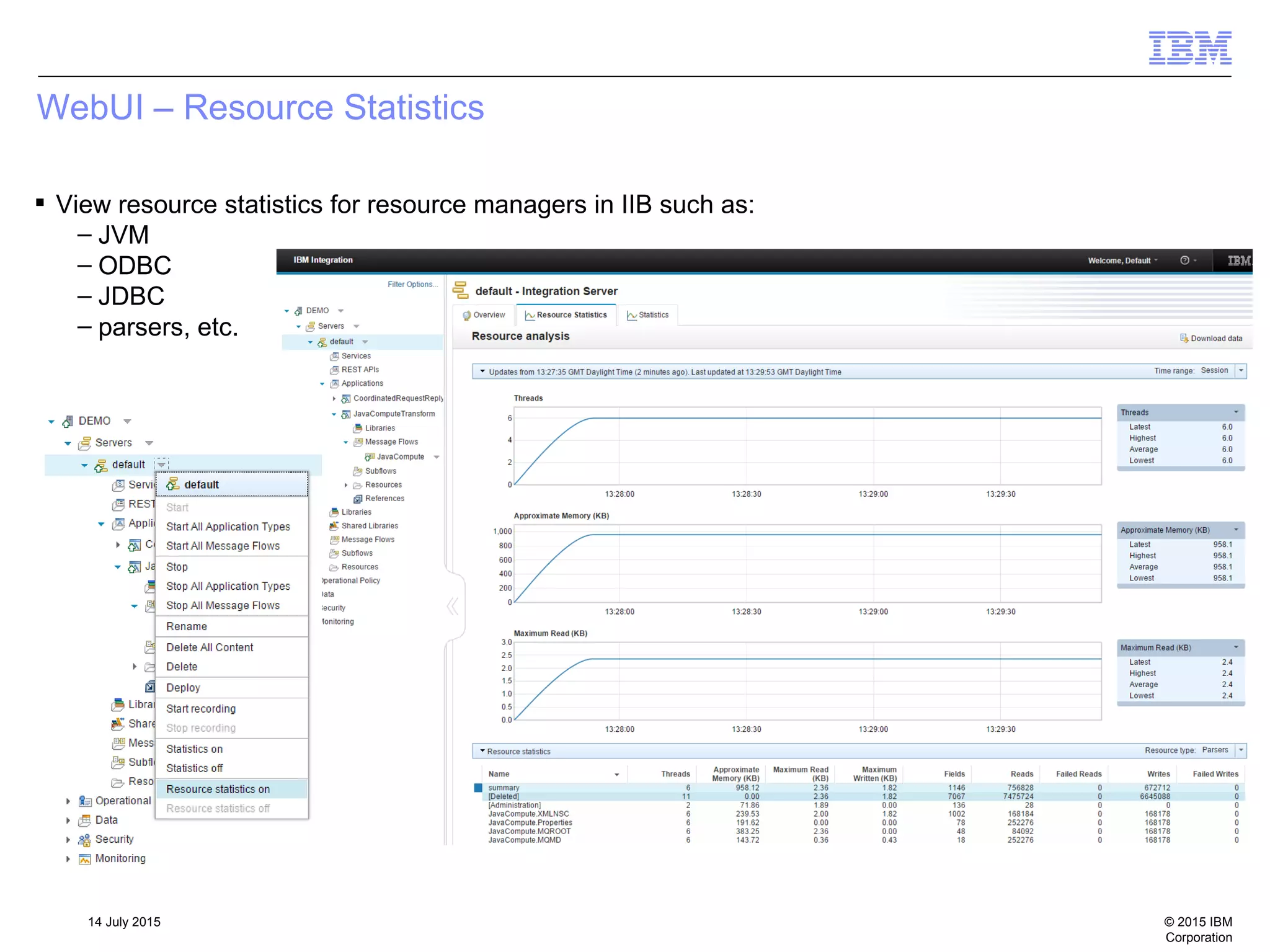Click the Servers icon in the small WebUI tree
This screenshot has height=952, width=1270.
(x=311, y=326)
